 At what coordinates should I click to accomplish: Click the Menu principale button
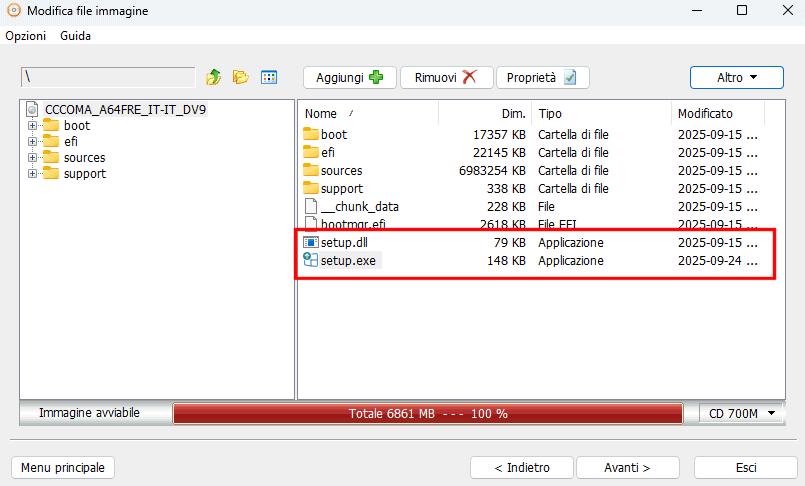click(63, 468)
